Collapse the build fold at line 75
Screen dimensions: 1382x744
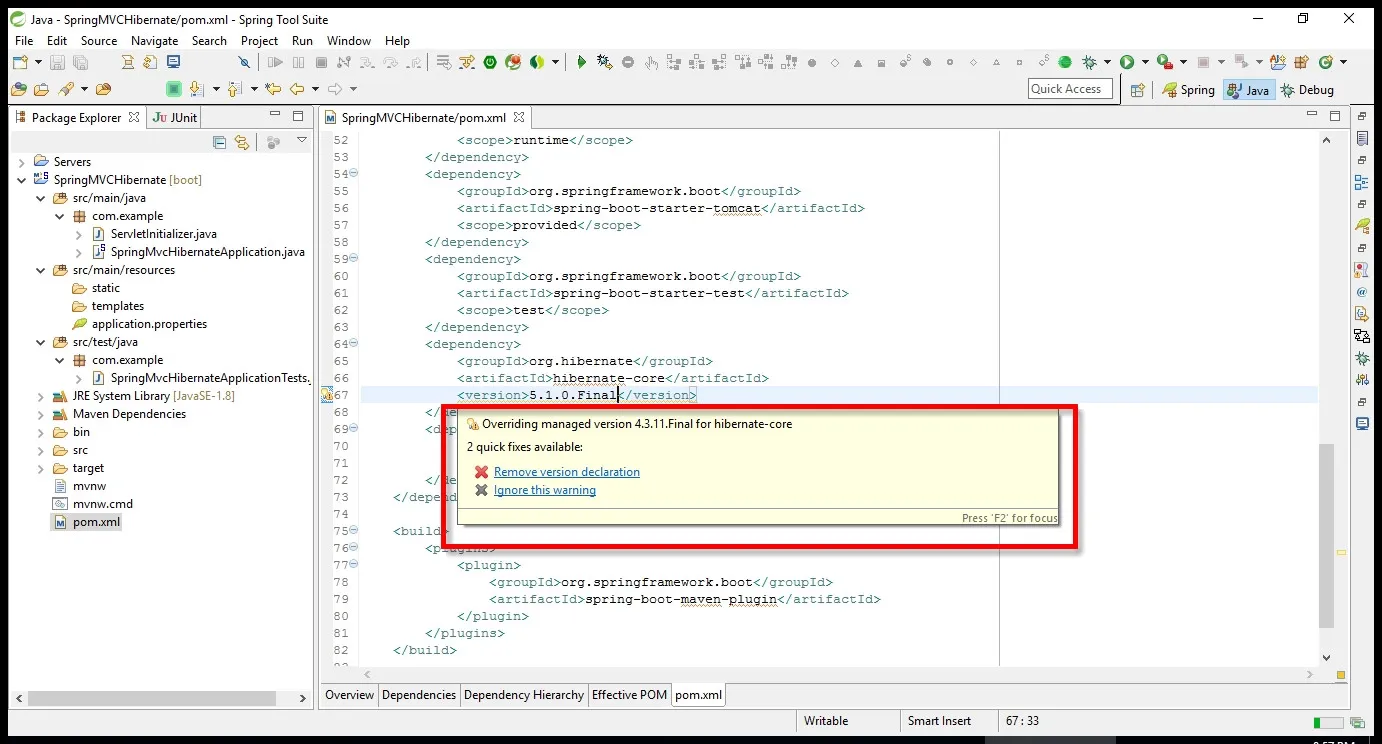[354, 531]
